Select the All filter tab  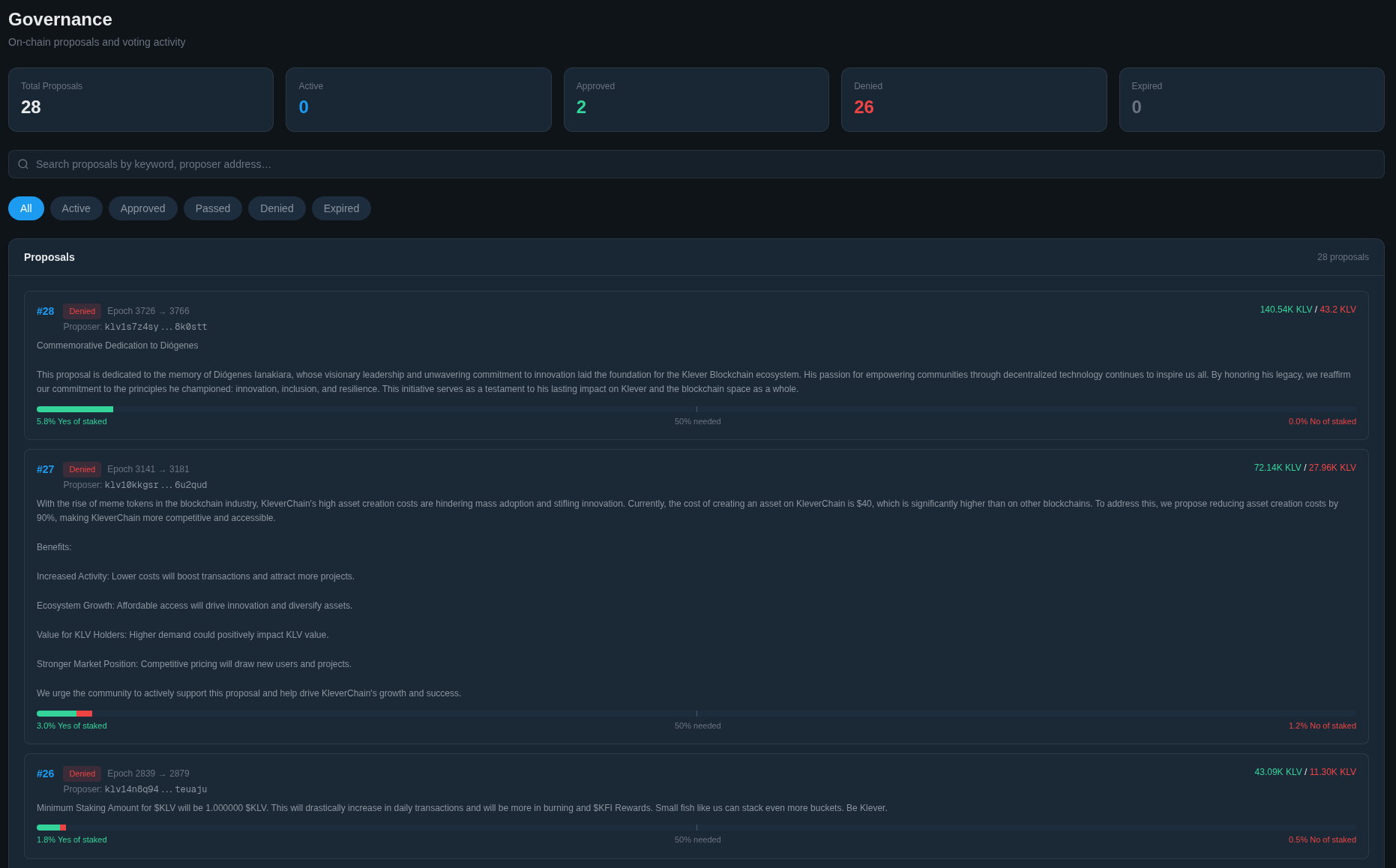[x=26, y=208]
